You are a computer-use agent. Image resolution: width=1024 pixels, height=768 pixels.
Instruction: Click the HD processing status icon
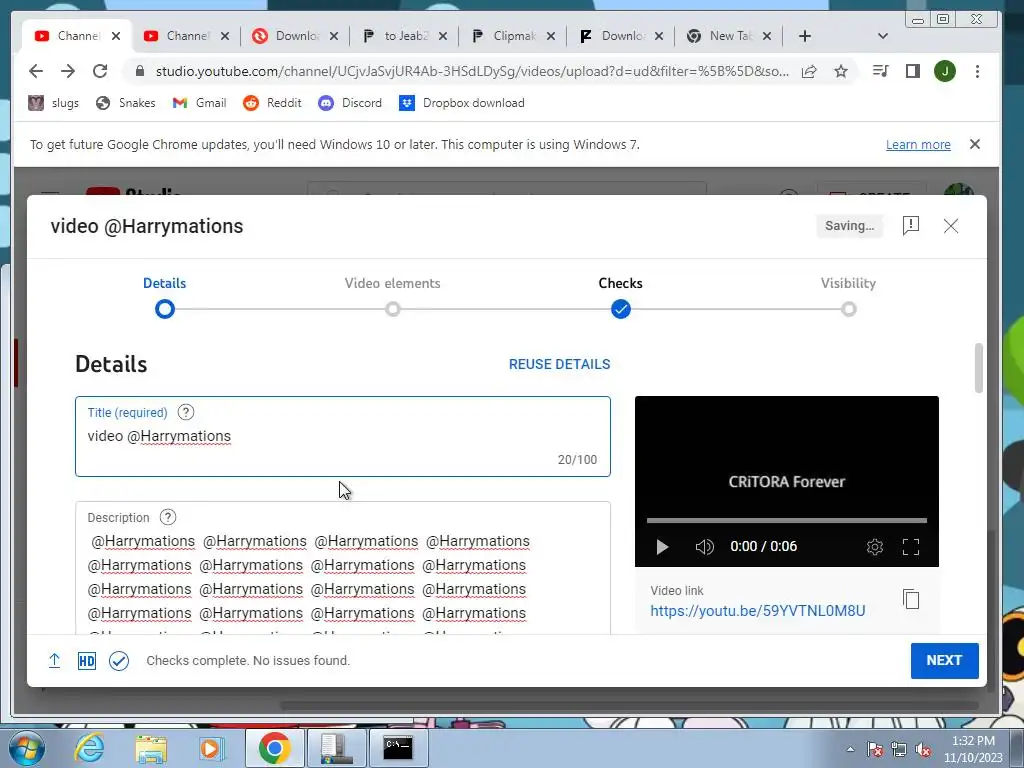tap(86, 661)
